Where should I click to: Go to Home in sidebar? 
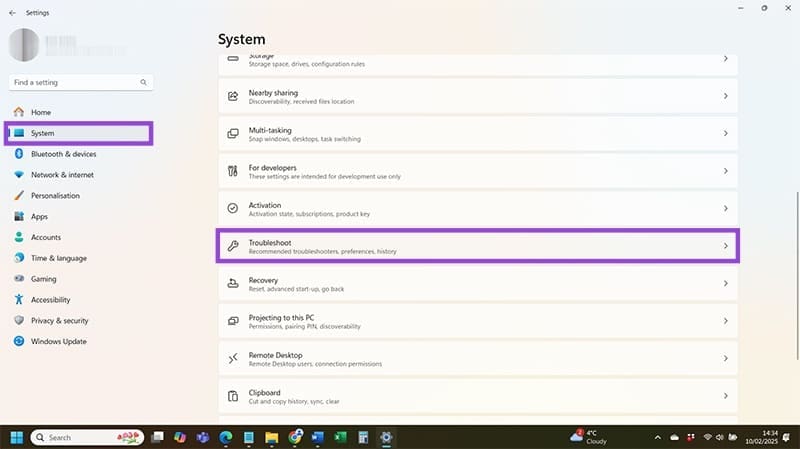click(x=80, y=112)
